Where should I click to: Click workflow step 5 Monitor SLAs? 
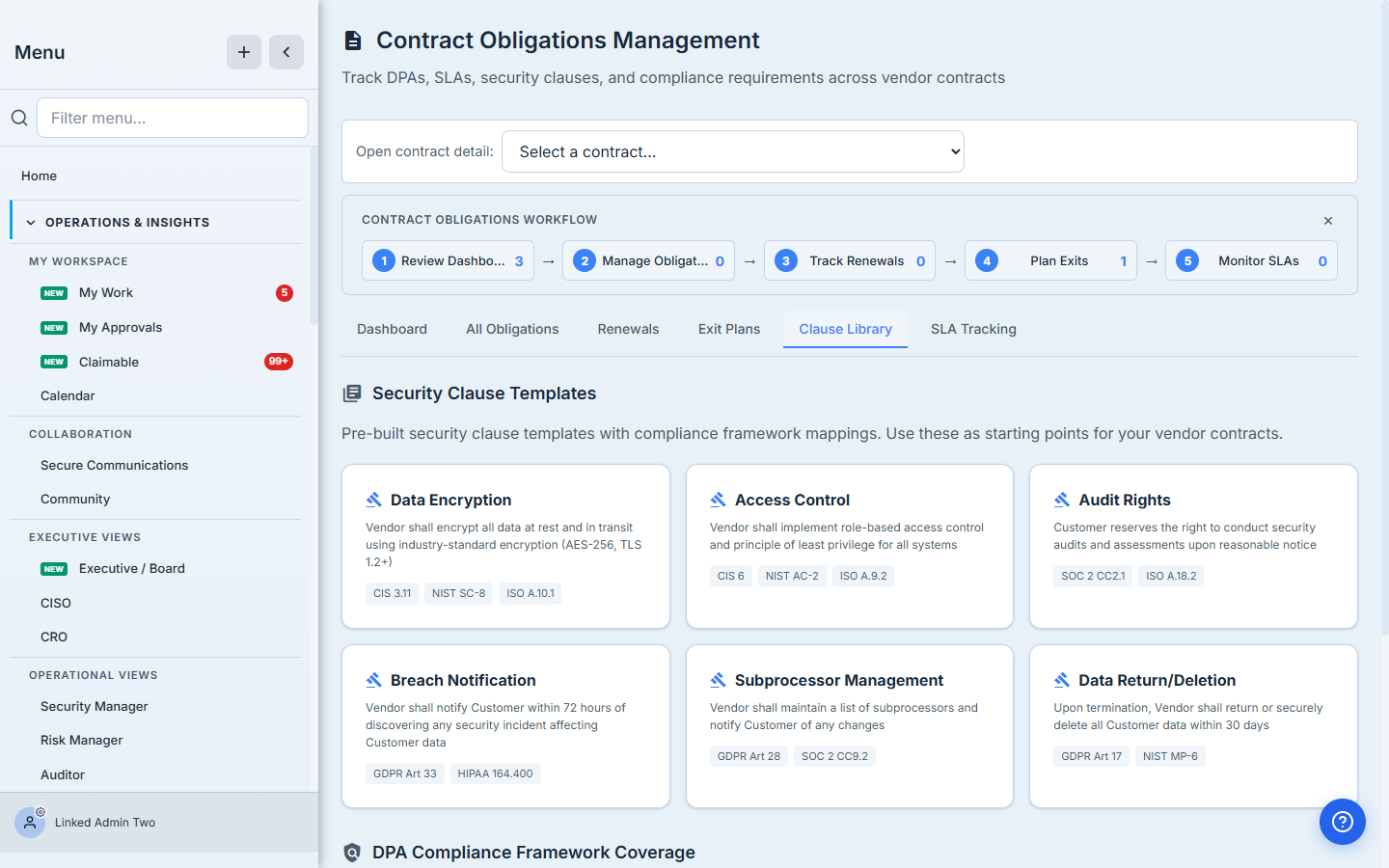(1251, 260)
